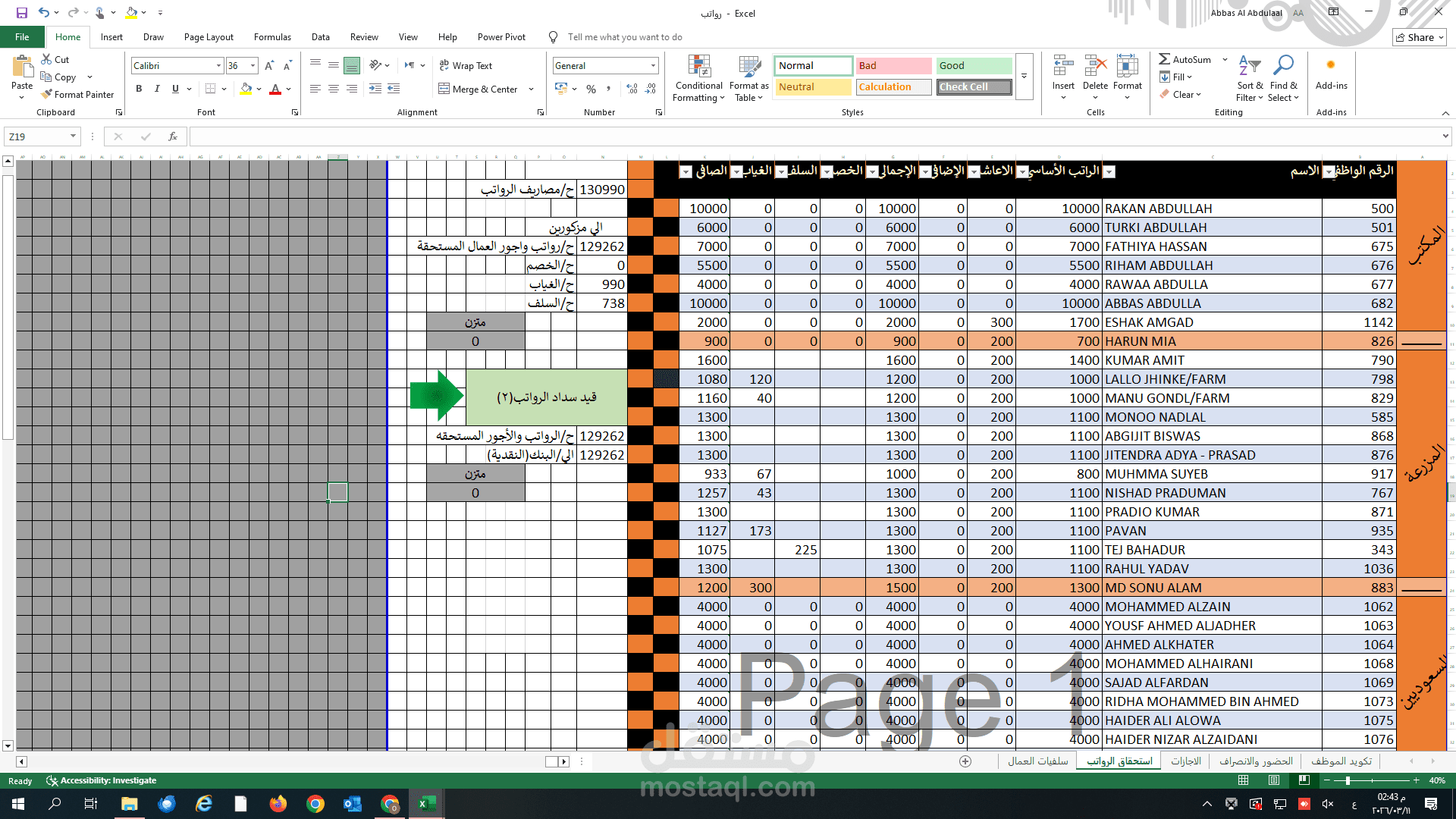Click the Delete cells icon
Screen dimensions: 1456x819
pos(1095,66)
